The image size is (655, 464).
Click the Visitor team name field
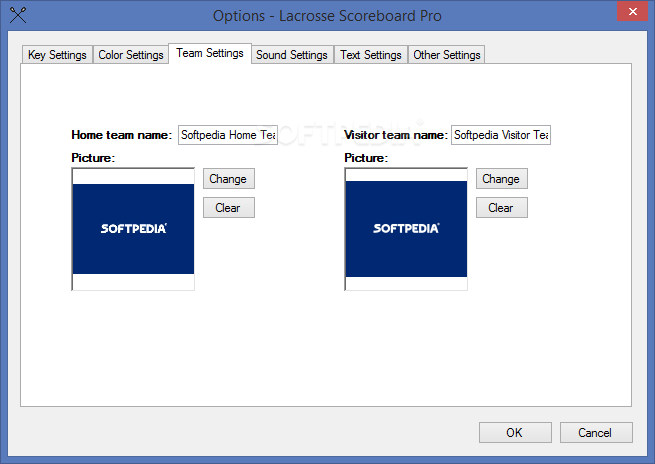[501, 135]
